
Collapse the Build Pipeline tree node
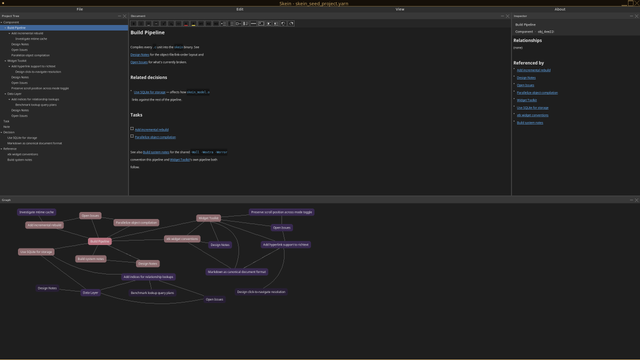[x=5, y=28]
